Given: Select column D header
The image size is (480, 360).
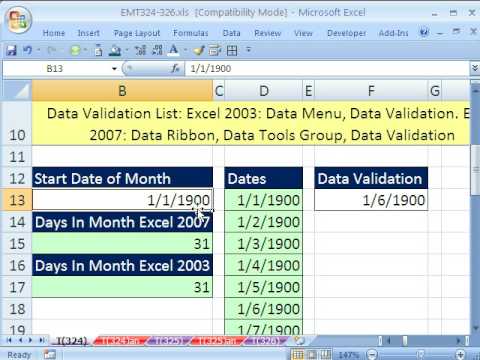Looking at the screenshot, I should pos(264,91).
